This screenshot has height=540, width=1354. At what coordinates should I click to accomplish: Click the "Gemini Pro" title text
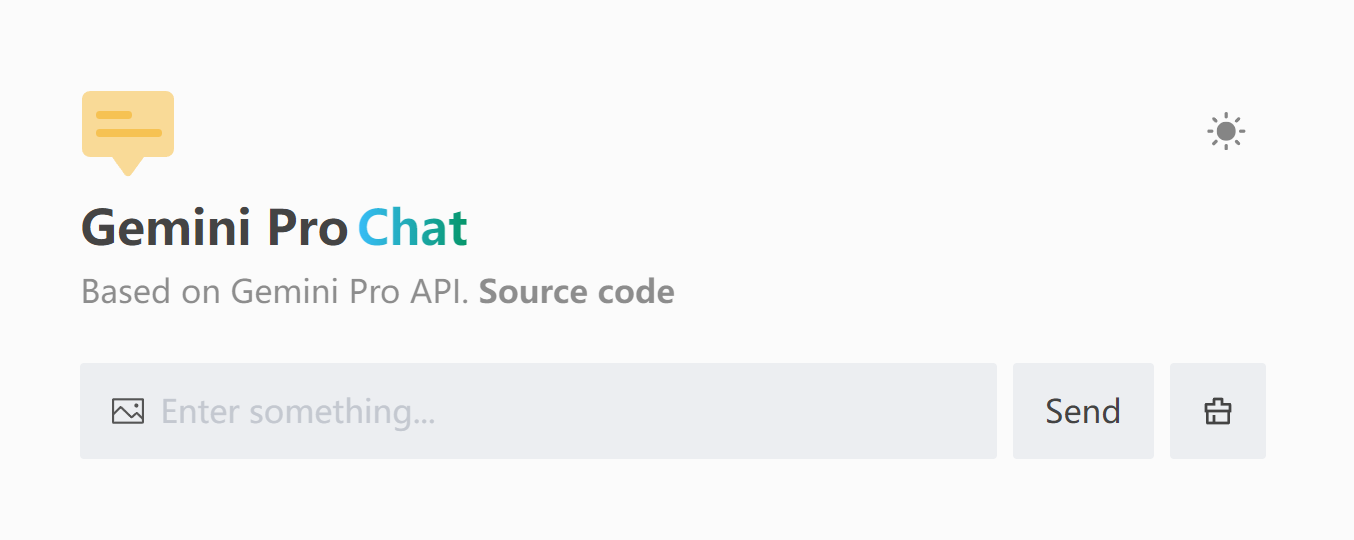(x=214, y=228)
